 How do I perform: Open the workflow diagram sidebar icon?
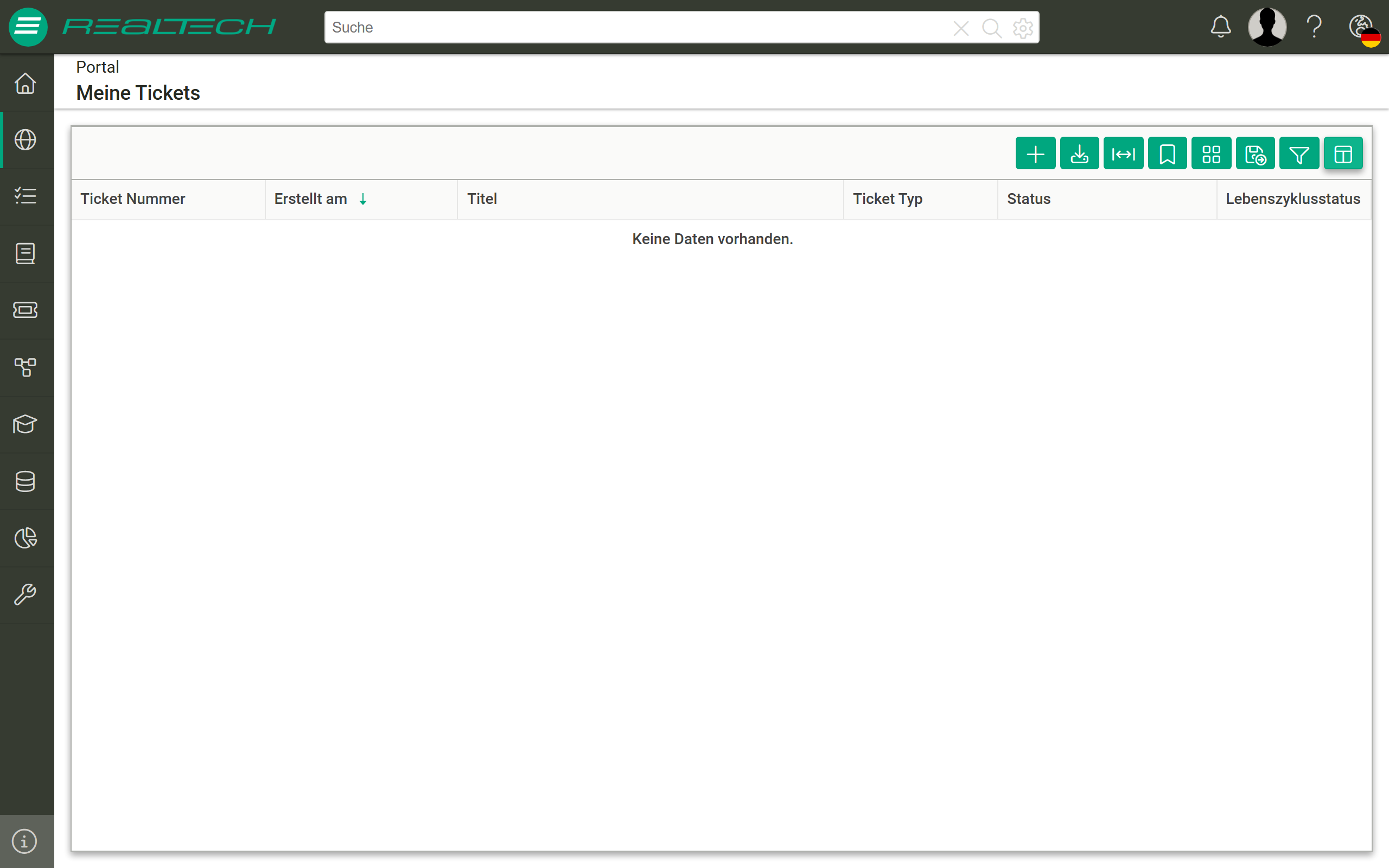(x=26, y=367)
